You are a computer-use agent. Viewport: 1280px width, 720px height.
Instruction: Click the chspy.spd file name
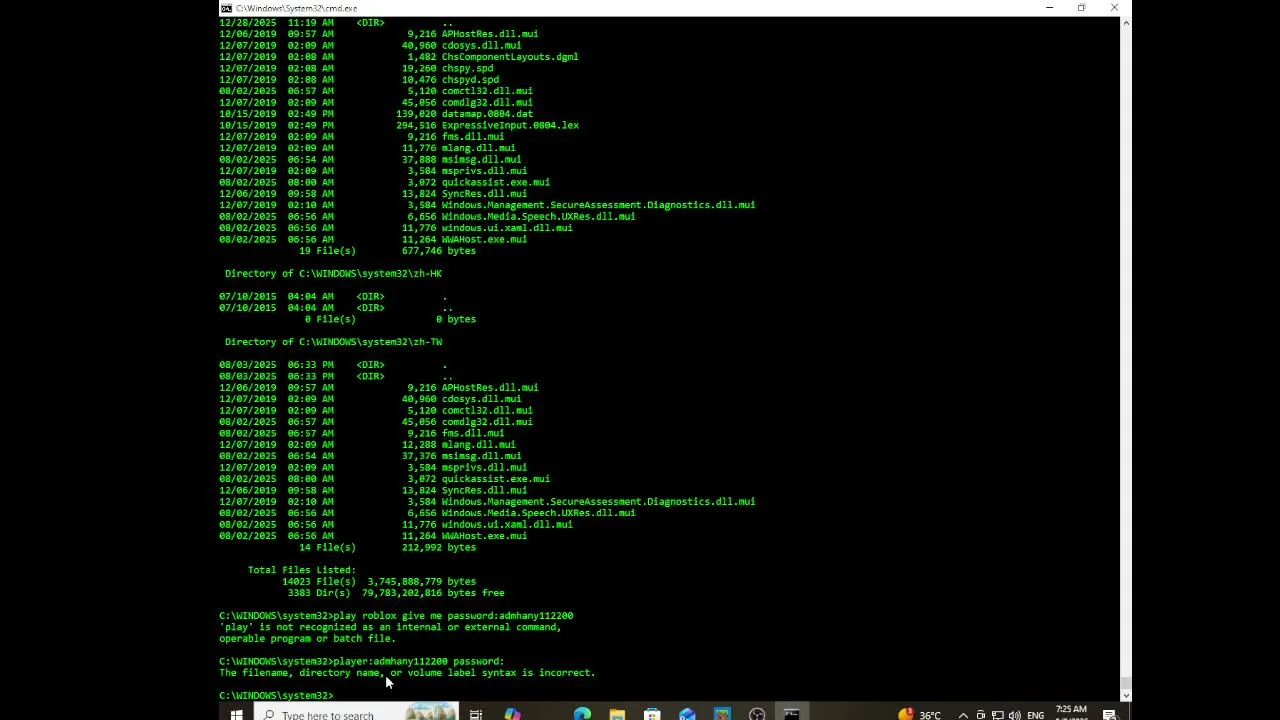[x=467, y=68]
